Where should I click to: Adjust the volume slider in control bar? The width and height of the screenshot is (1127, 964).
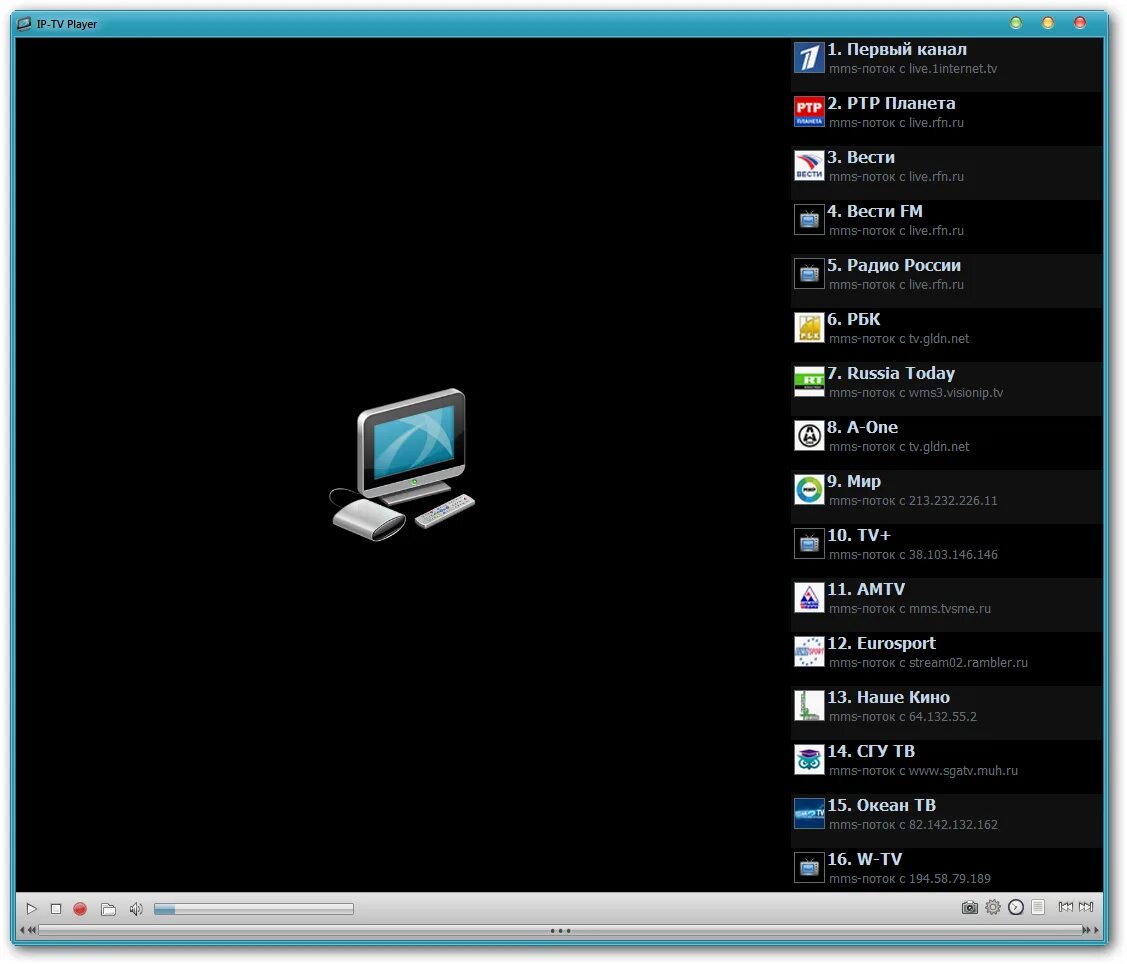pos(254,909)
